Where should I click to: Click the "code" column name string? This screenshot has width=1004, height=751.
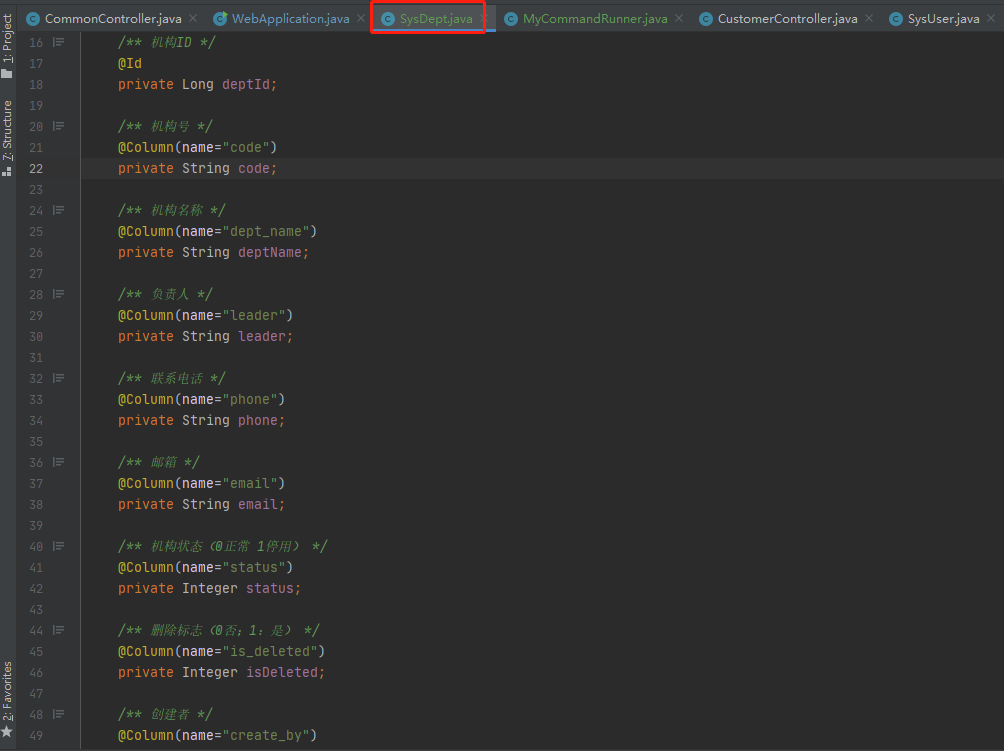[246, 147]
